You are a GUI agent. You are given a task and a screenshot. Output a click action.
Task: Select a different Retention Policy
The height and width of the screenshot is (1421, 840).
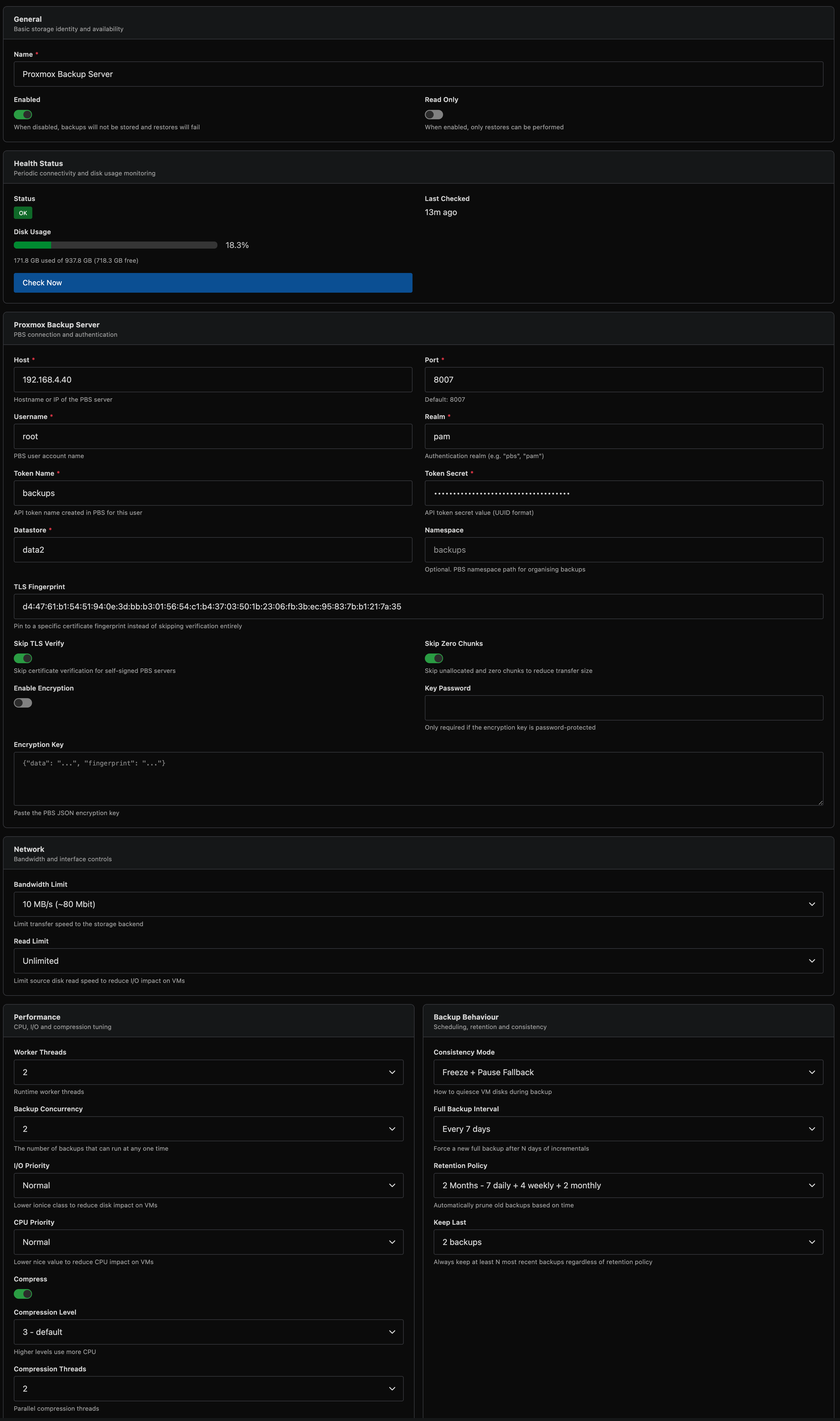pyautogui.click(x=628, y=1184)
